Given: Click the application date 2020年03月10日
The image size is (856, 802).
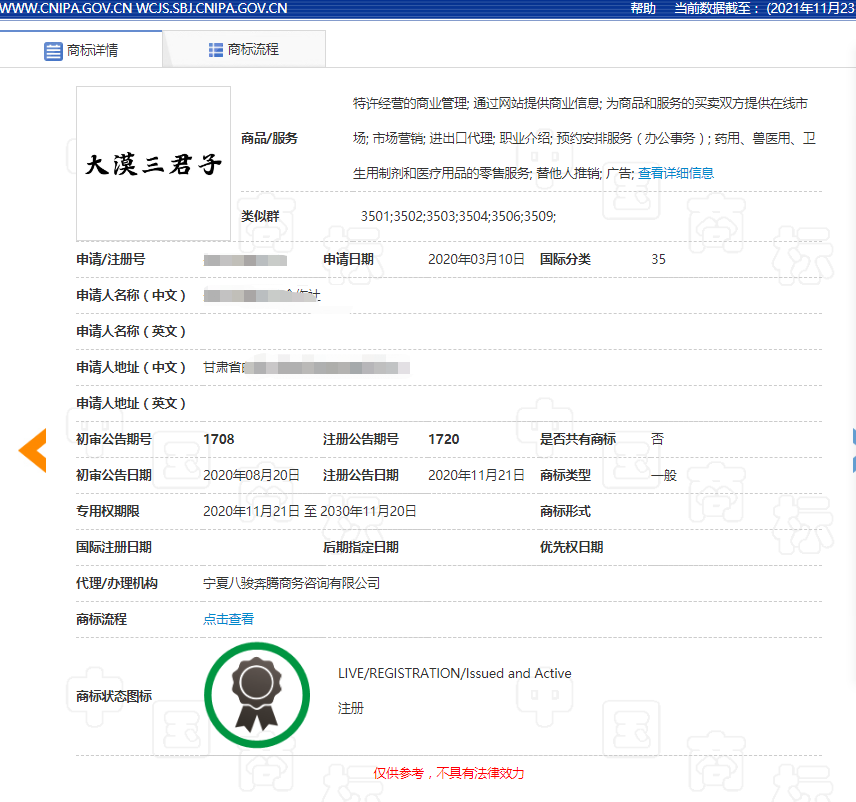Looking at the screenshot, I should 476,259.
